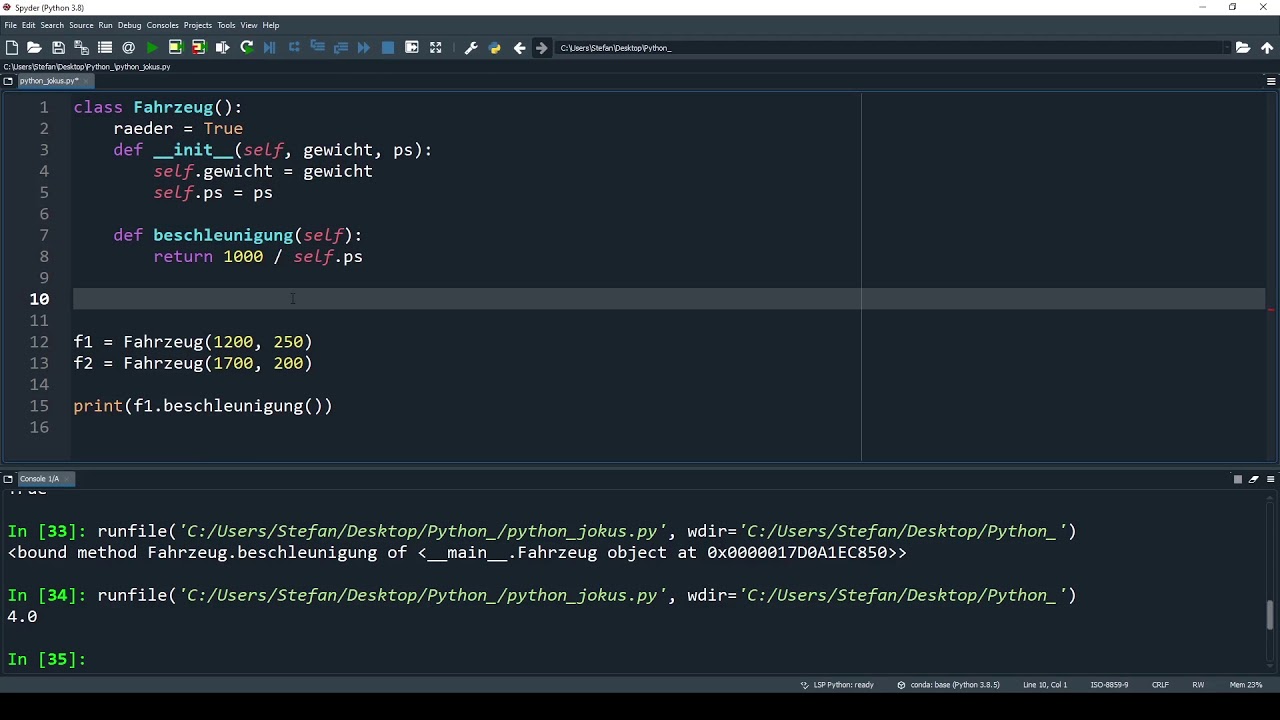Image resolution: width=1280 pixels, height=720 pixels.
Task: Open Preferences wrench icon
Action: point(471,48)
